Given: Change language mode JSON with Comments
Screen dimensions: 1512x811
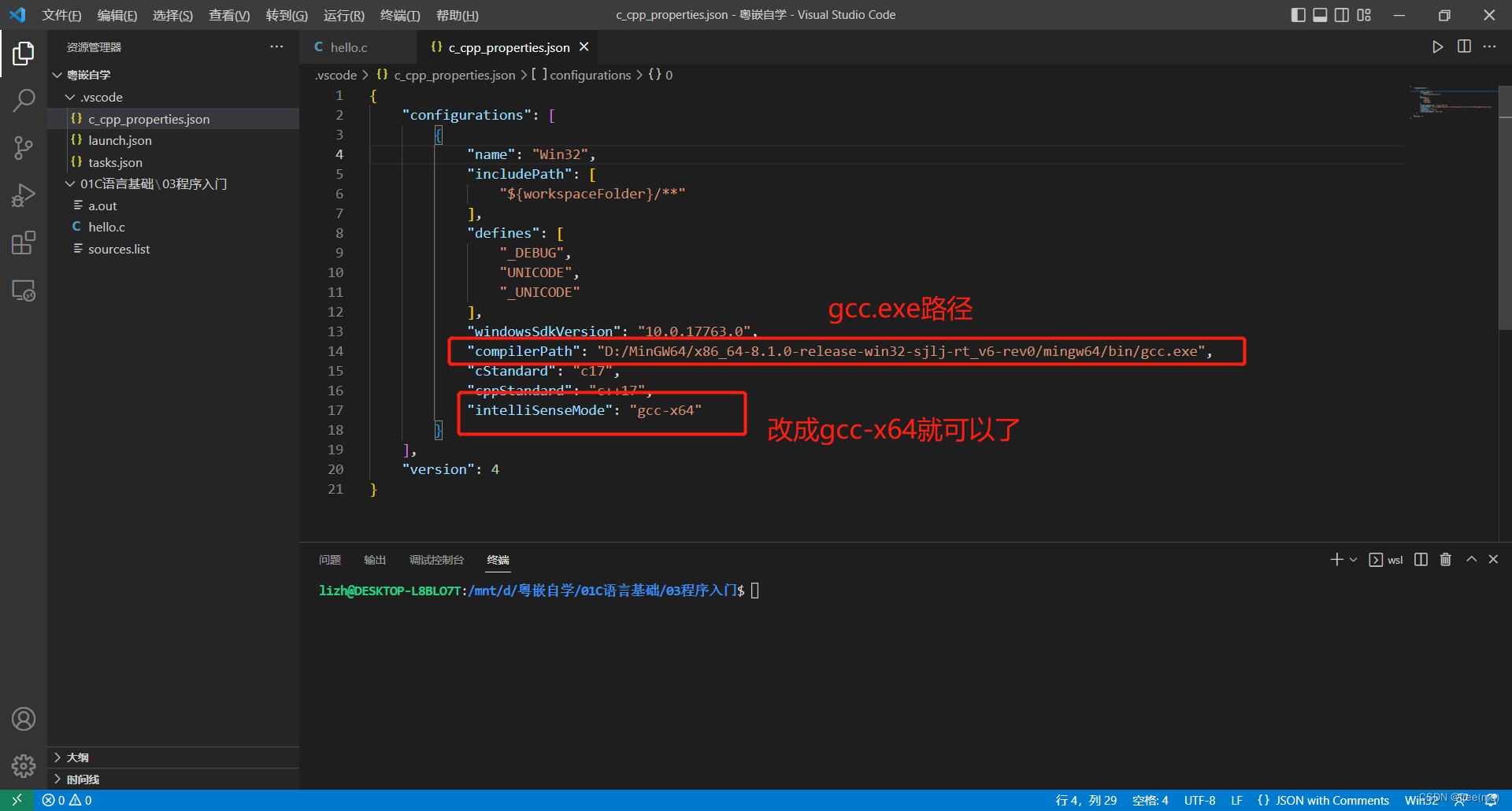Looking at the screenshot, I should (x=1324, y=800).
